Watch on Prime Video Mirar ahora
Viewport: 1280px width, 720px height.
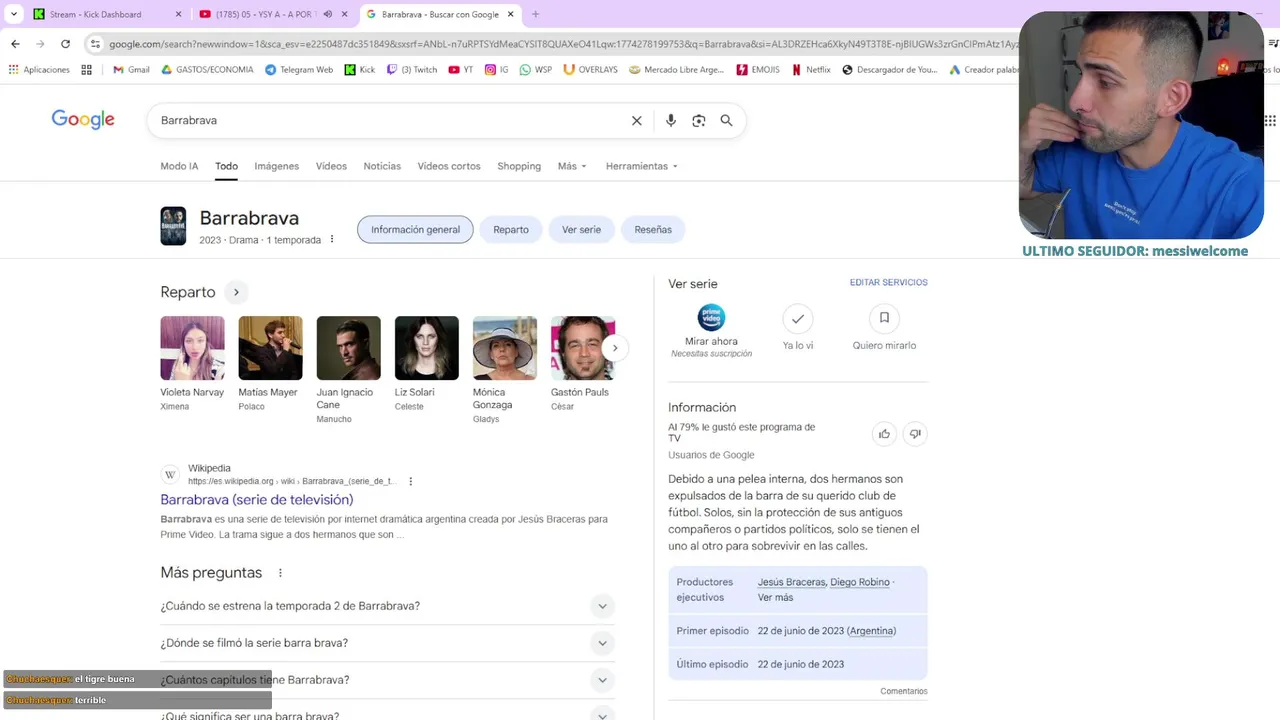click(x=711, y=331)
